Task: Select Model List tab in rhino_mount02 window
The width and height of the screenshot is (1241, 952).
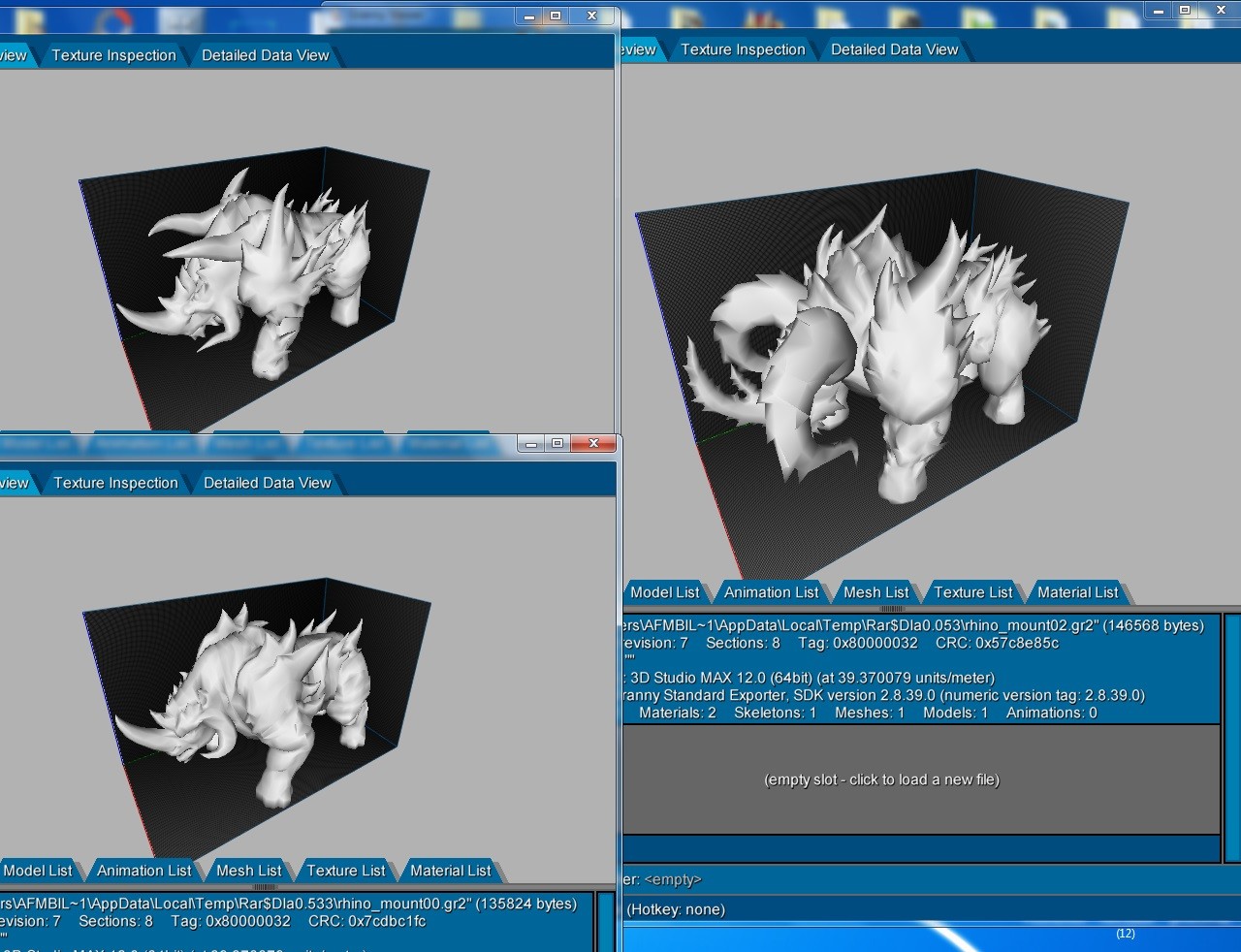Action: (x=664, y=592)
